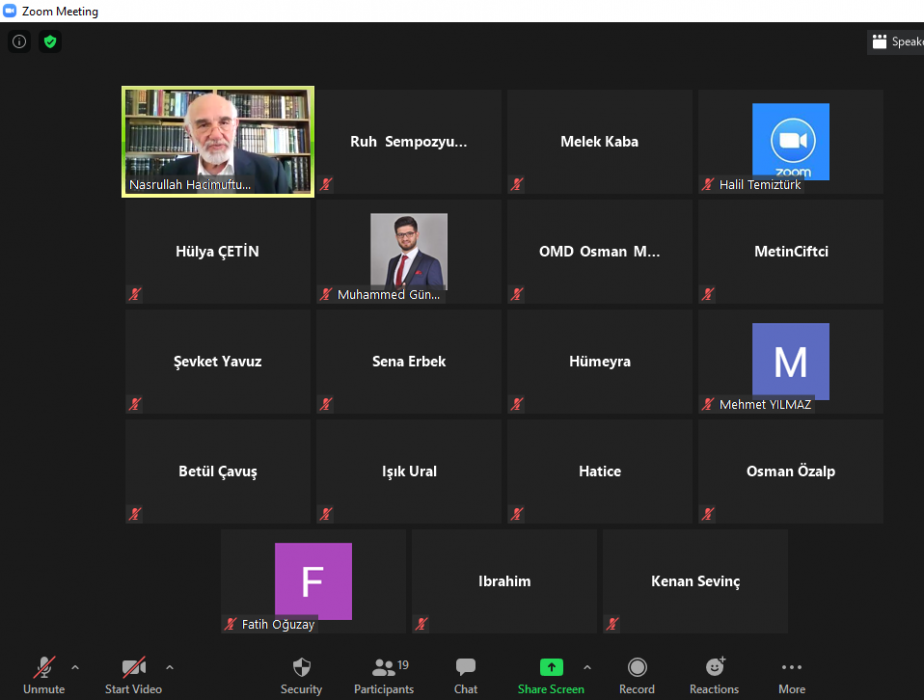Expand video options arrow next to Start Video
Image resolution: width=924 pixels, height=700 pixels.
click(170, 668)
